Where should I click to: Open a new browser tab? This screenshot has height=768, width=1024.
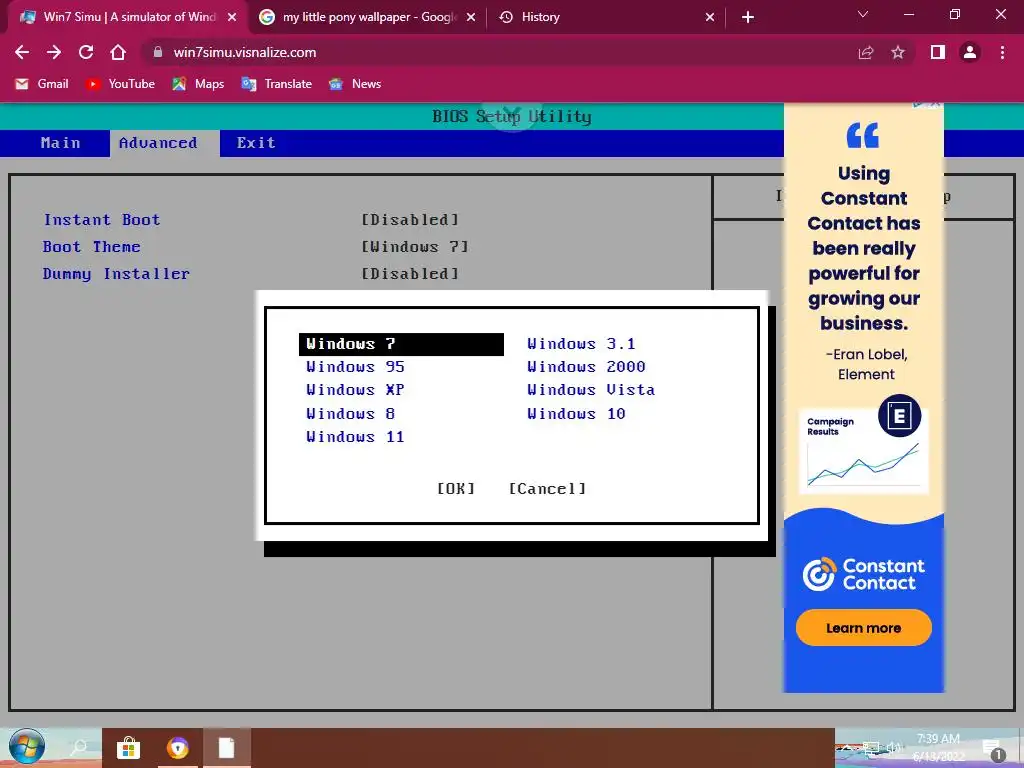[x=748, y=17]
